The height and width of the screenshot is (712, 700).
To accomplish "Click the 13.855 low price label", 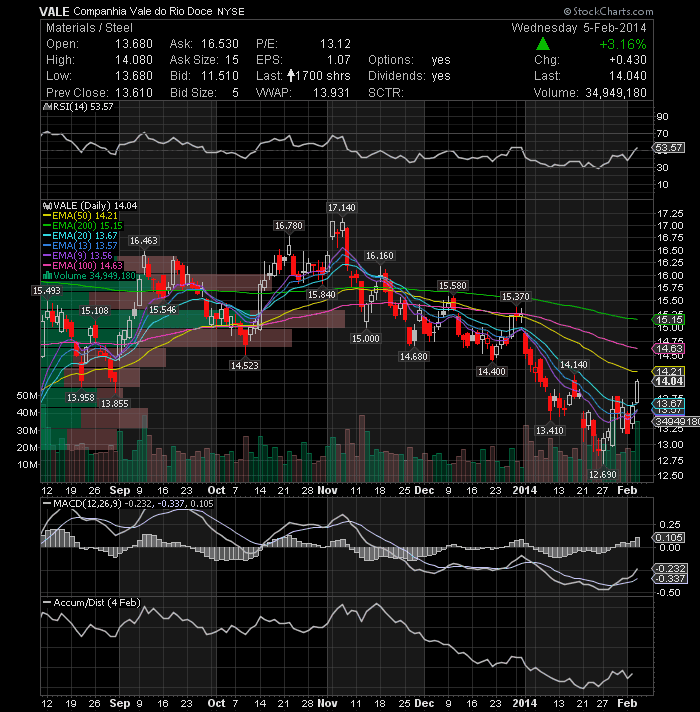I will coord(115,404).
